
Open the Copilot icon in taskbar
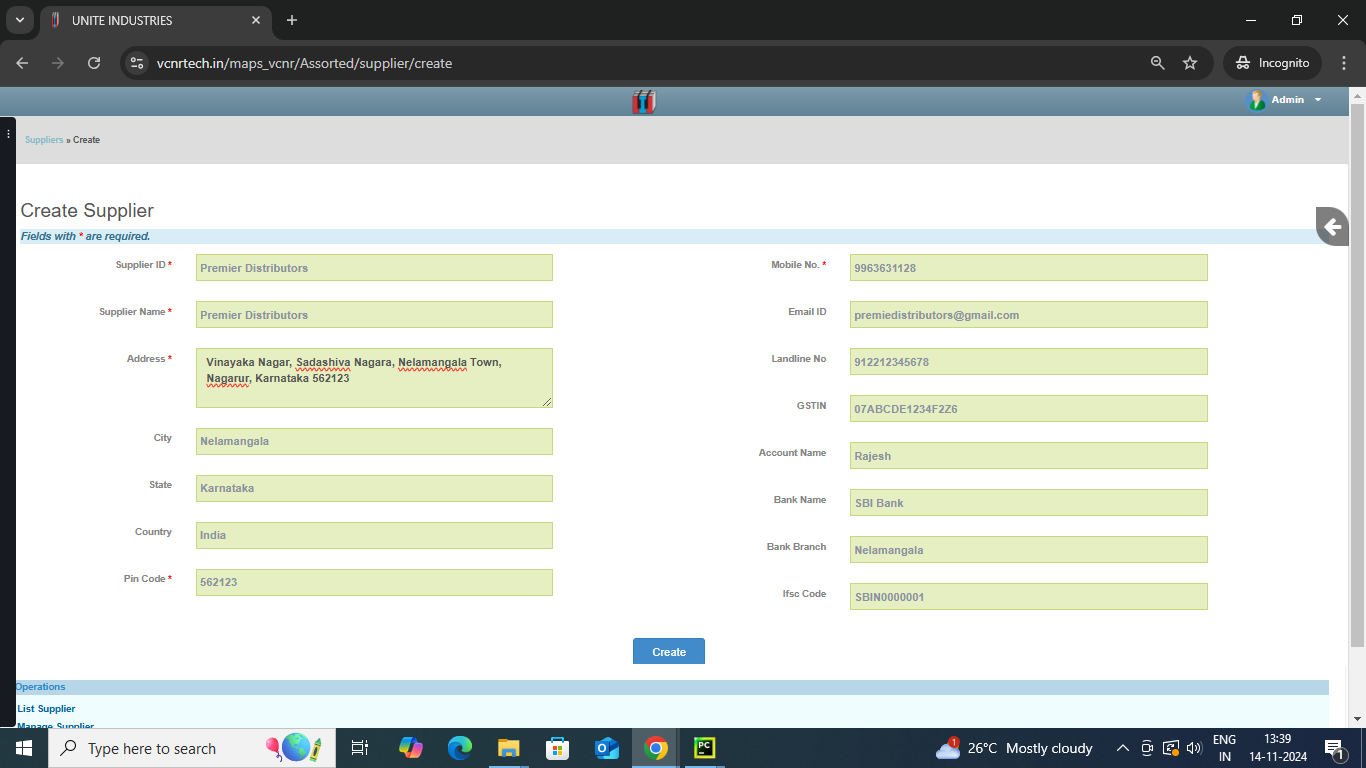[x=410, y=748]
